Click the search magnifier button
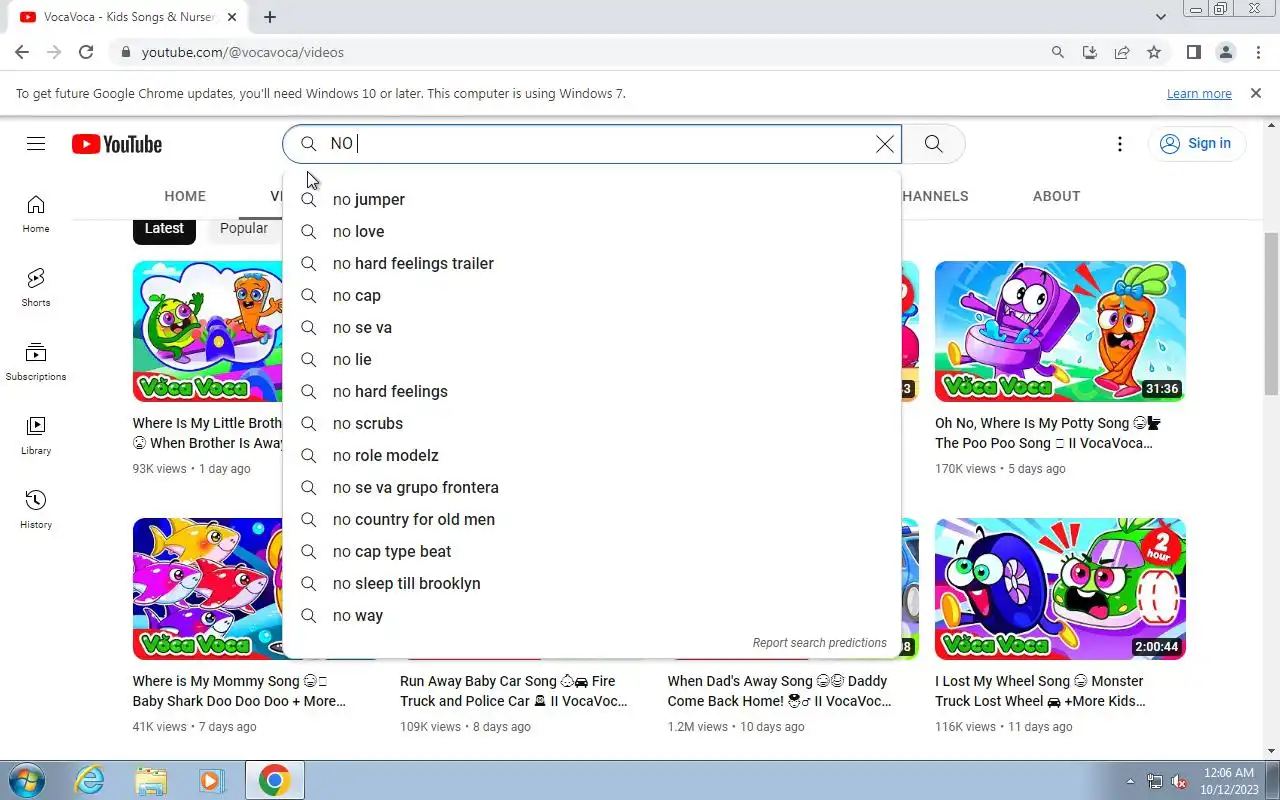 (x=933, y=144)
